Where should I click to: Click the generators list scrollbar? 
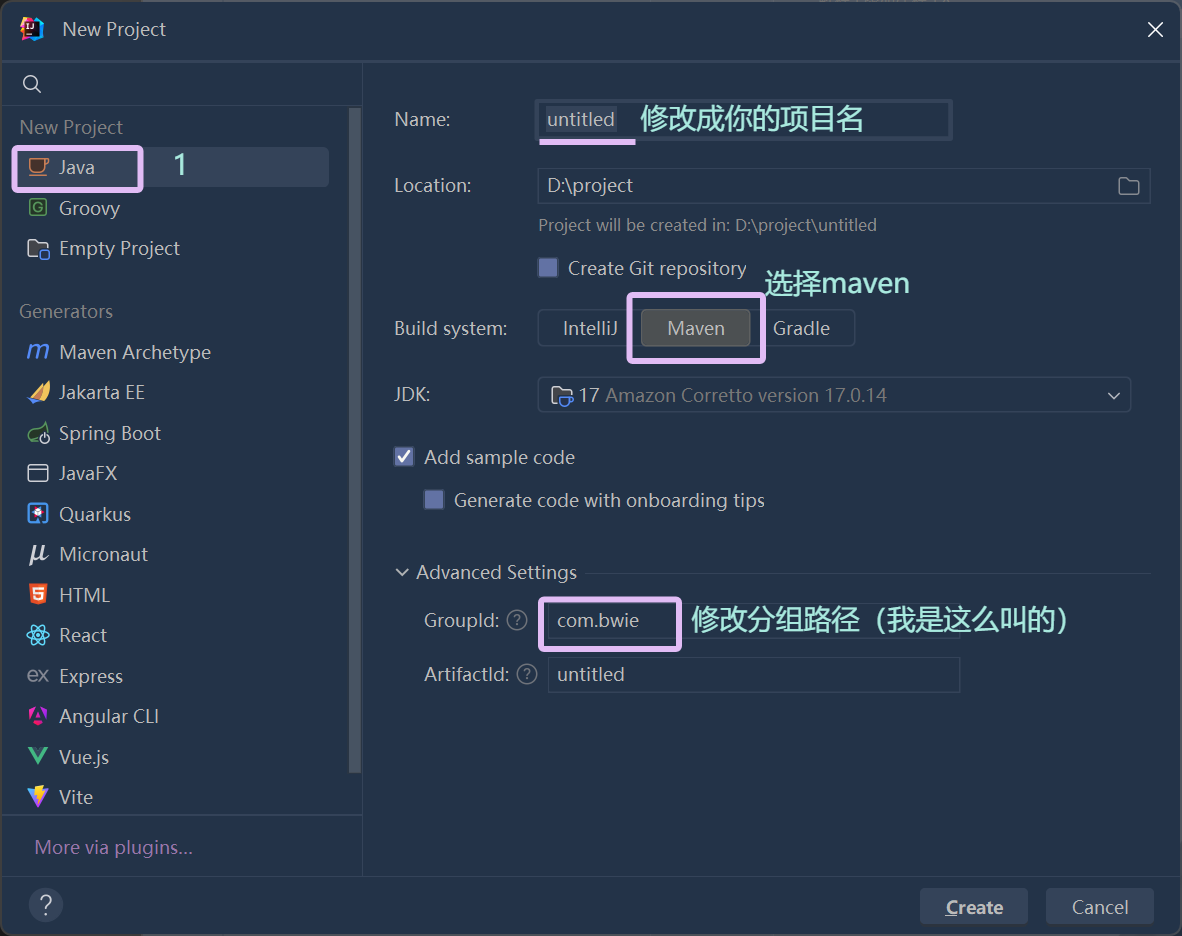(x=355, y=441)
